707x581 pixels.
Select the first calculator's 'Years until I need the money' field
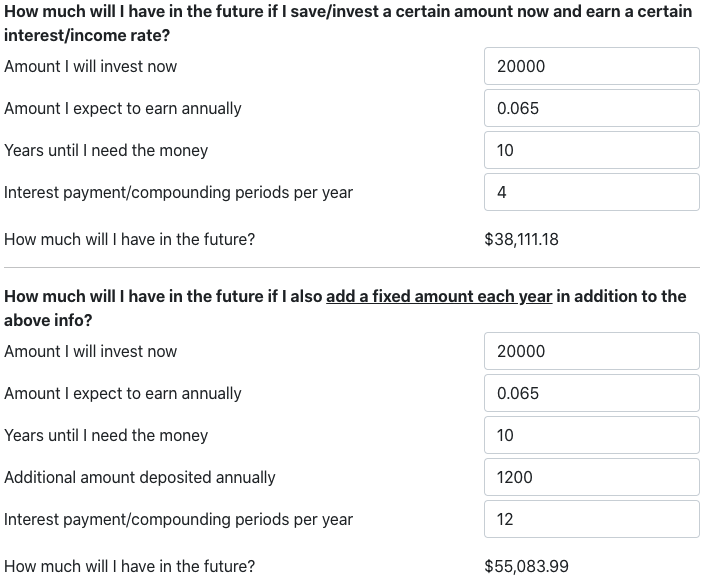pos(592,150)
